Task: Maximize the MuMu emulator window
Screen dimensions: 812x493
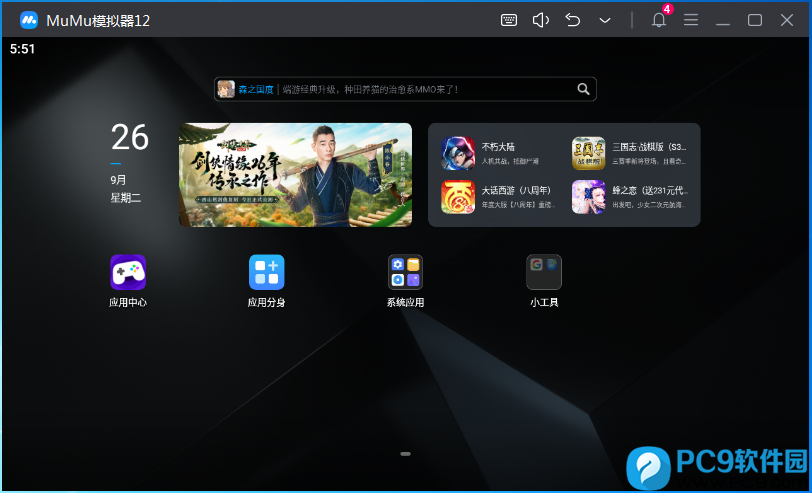Action: click(x=755, y=20)
